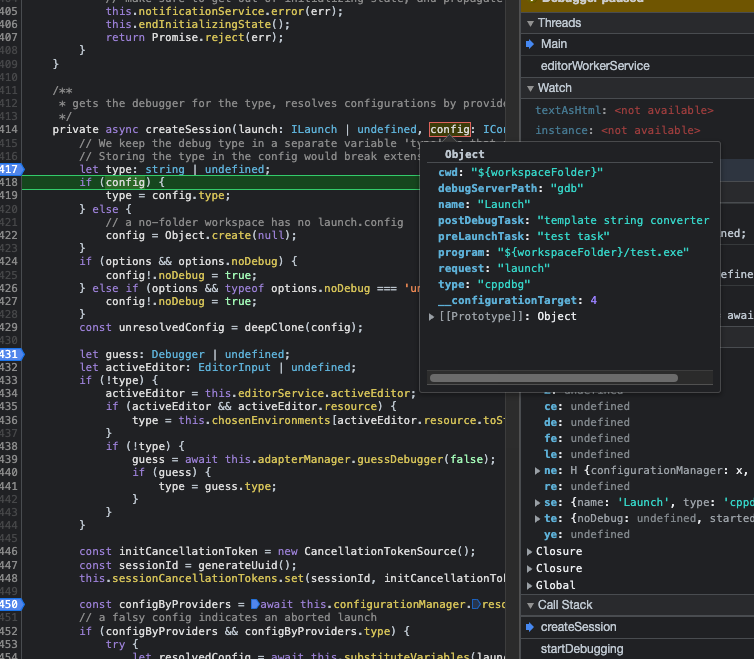
Task: Click the 'le' undefined variable
Action: coord(587,455)
